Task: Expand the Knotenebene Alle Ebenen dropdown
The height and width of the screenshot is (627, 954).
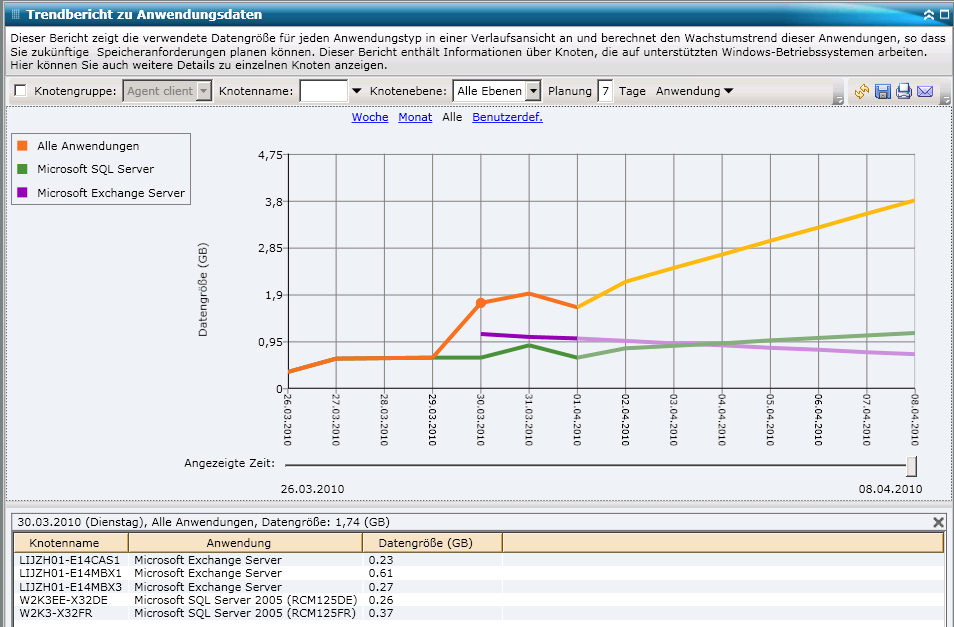Action: 533,91
